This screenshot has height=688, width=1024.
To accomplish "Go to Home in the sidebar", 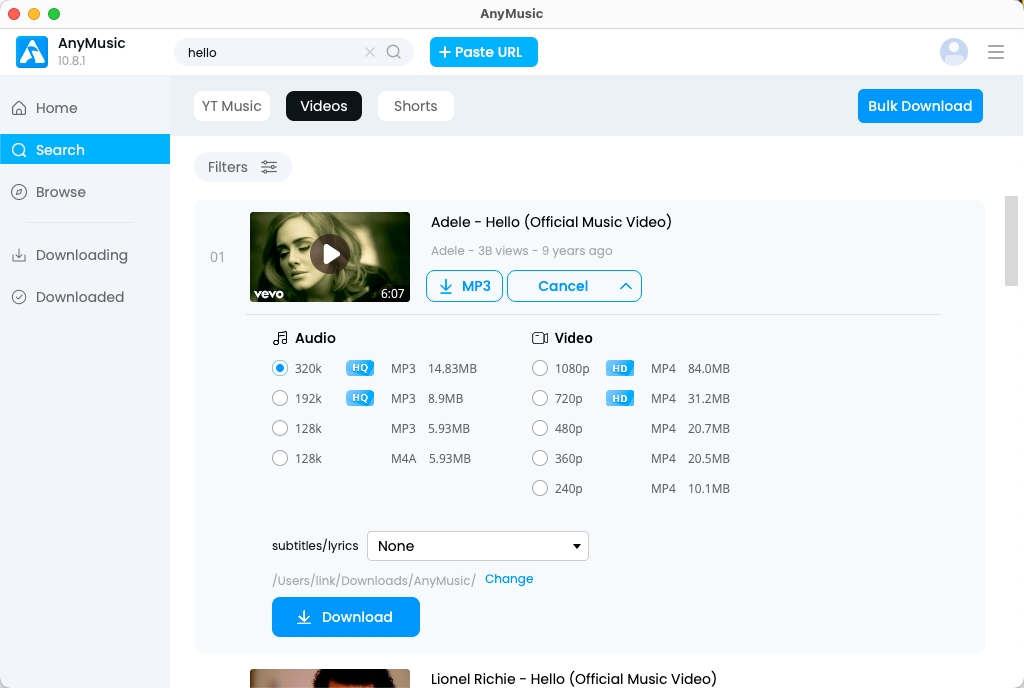I will tap(85, 108).
